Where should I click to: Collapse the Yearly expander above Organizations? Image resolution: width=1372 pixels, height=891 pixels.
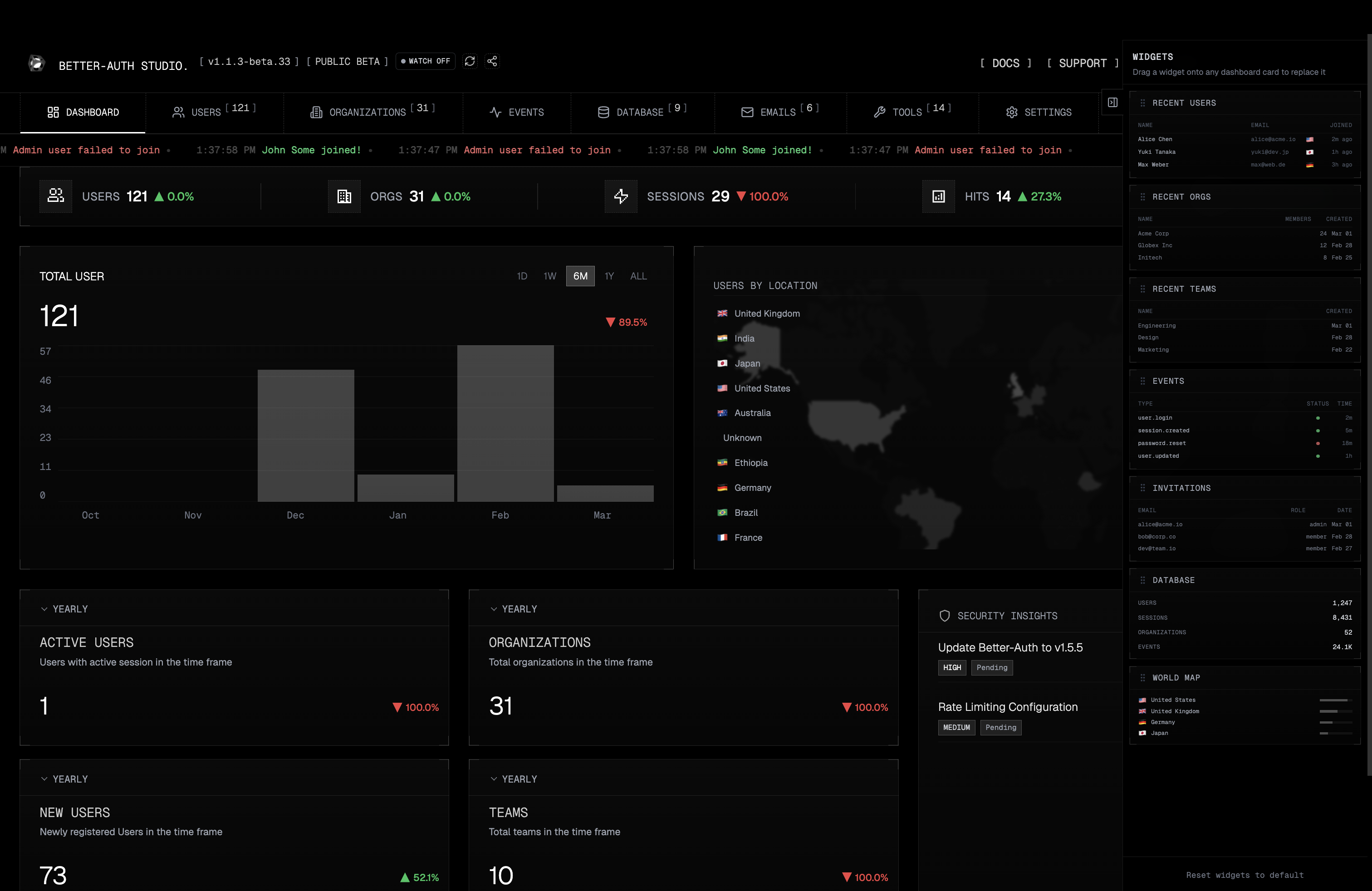[494, 609]
